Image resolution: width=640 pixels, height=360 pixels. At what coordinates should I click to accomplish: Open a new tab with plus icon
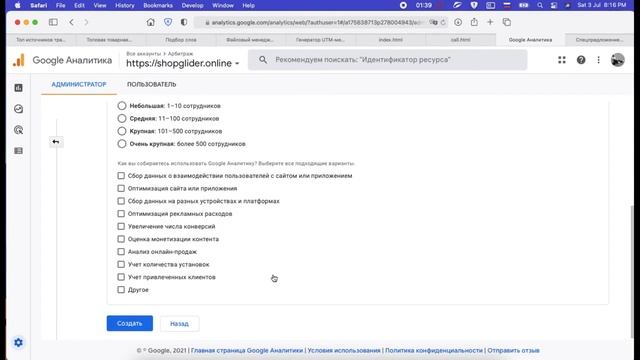[490, 22]
